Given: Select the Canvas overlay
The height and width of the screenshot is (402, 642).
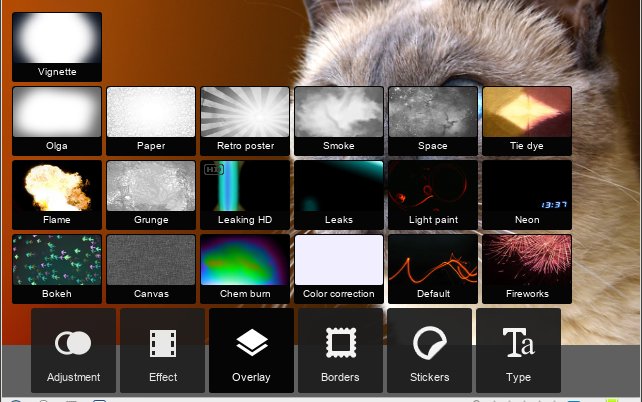Looking at the screenshot, I should click(x=151, y=269).
